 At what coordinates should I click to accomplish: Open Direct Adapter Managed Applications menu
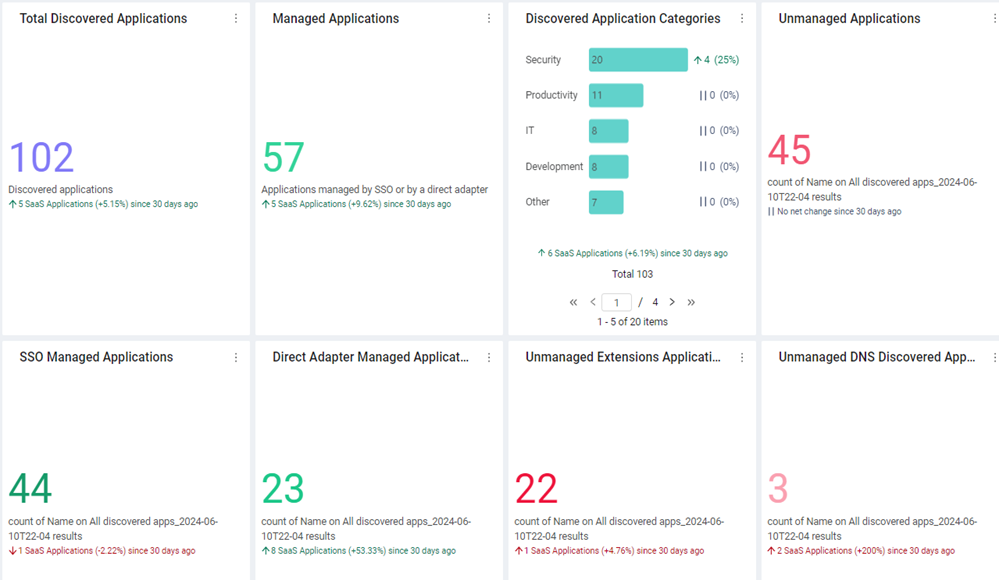[x=489, y=358]
